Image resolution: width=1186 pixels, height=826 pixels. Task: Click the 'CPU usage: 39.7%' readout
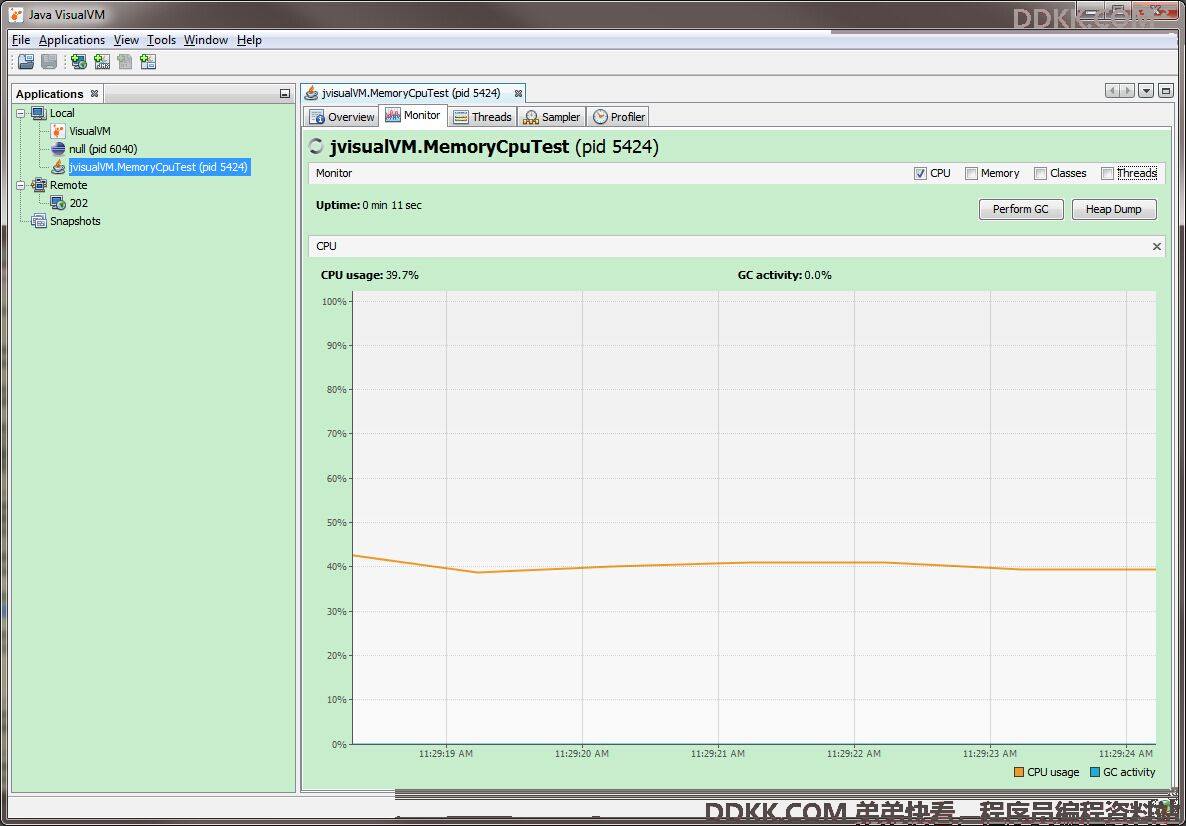[370, 275]
